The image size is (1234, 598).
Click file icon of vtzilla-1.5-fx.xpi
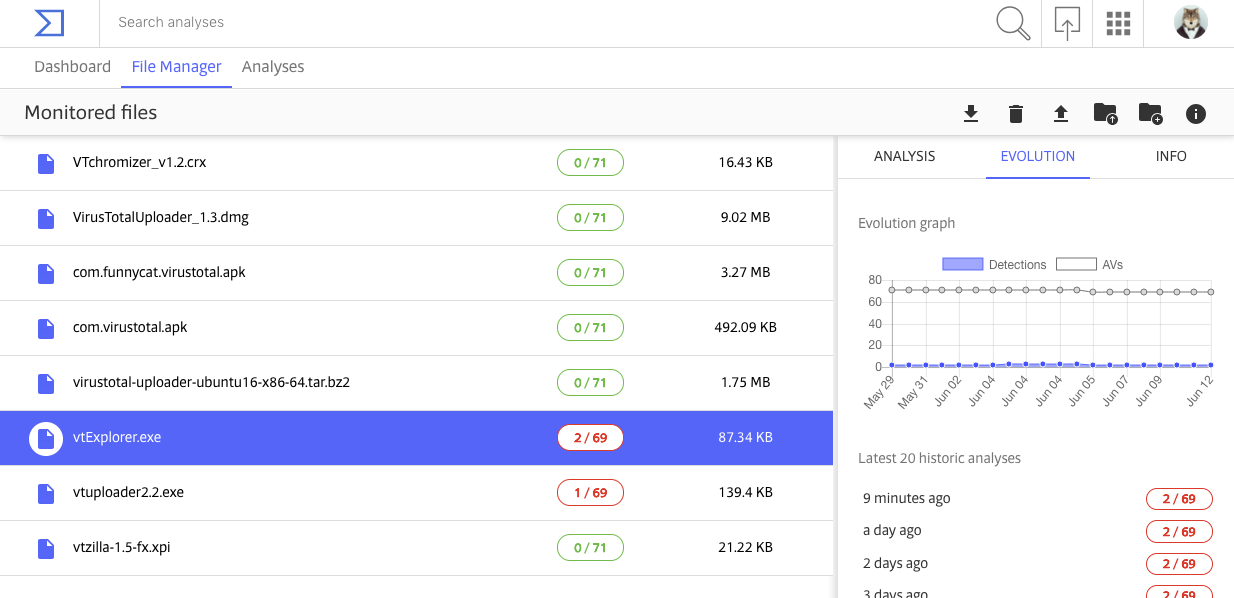[x=46, y=548]
